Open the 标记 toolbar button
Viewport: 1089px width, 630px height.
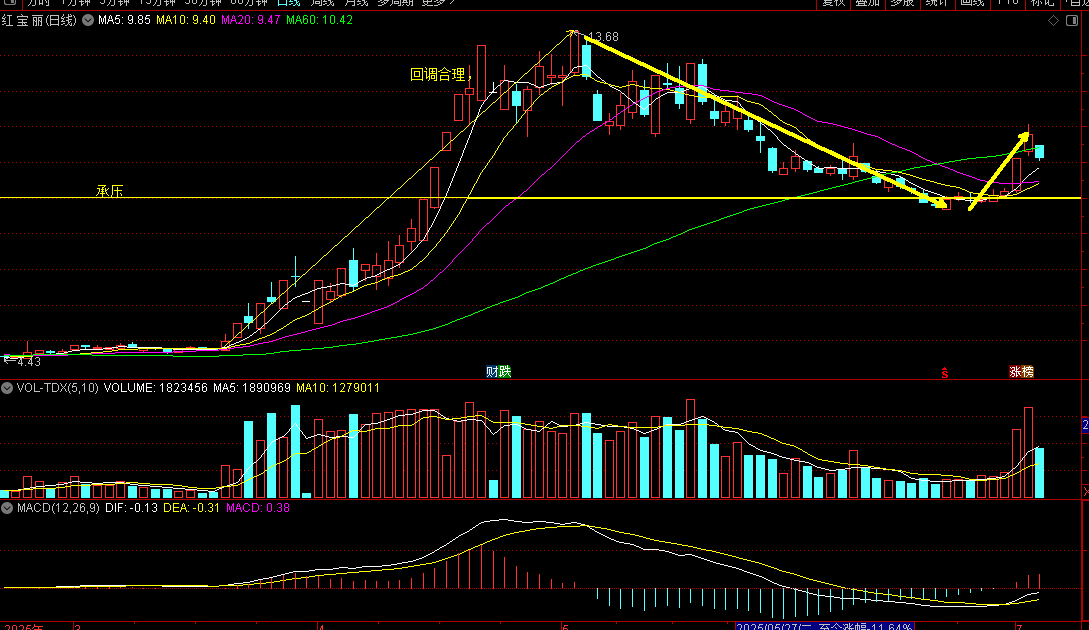(x=1042, y=3)
